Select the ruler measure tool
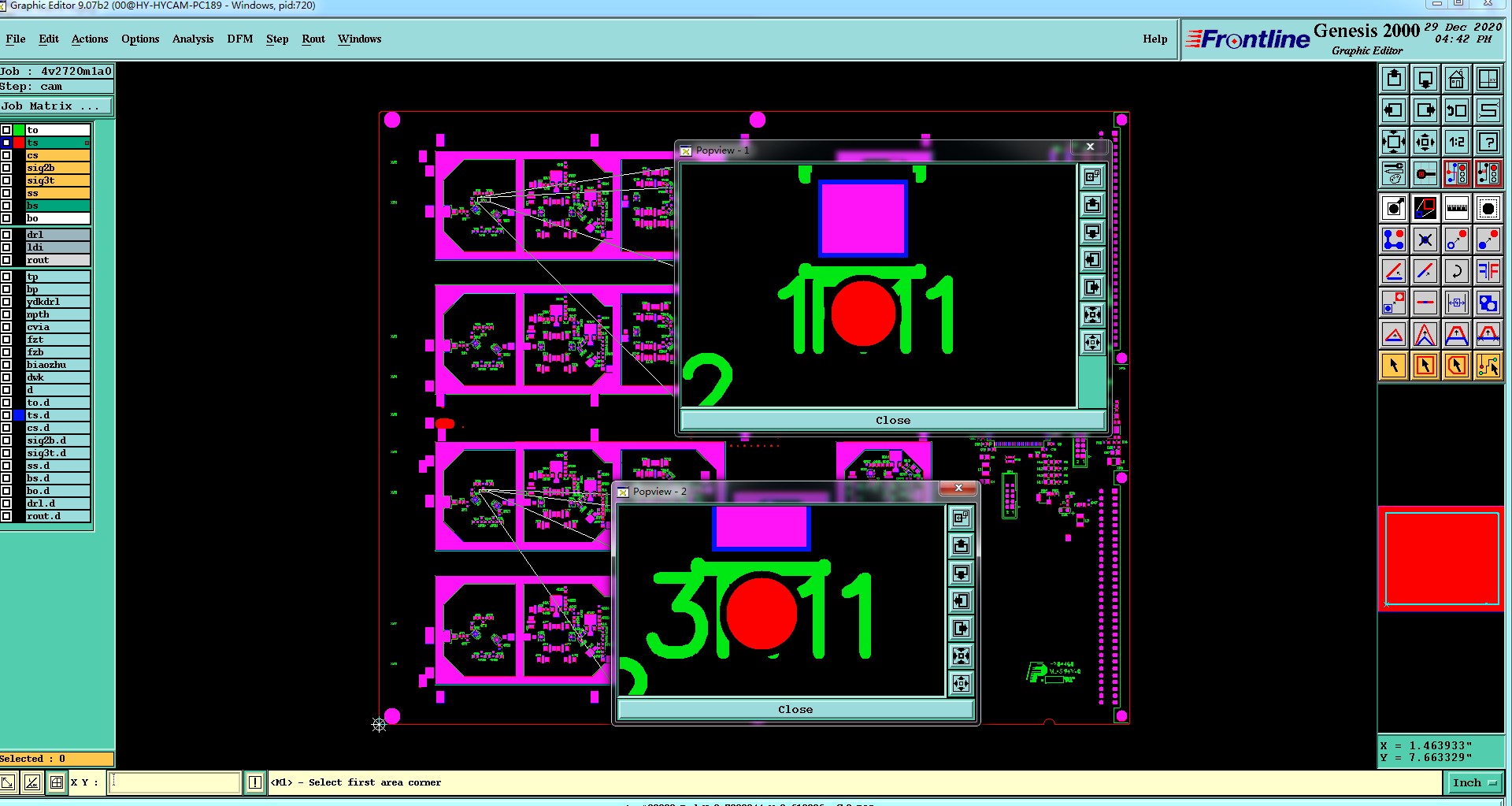The image size is (1512, 806). tap(1457, 208)
